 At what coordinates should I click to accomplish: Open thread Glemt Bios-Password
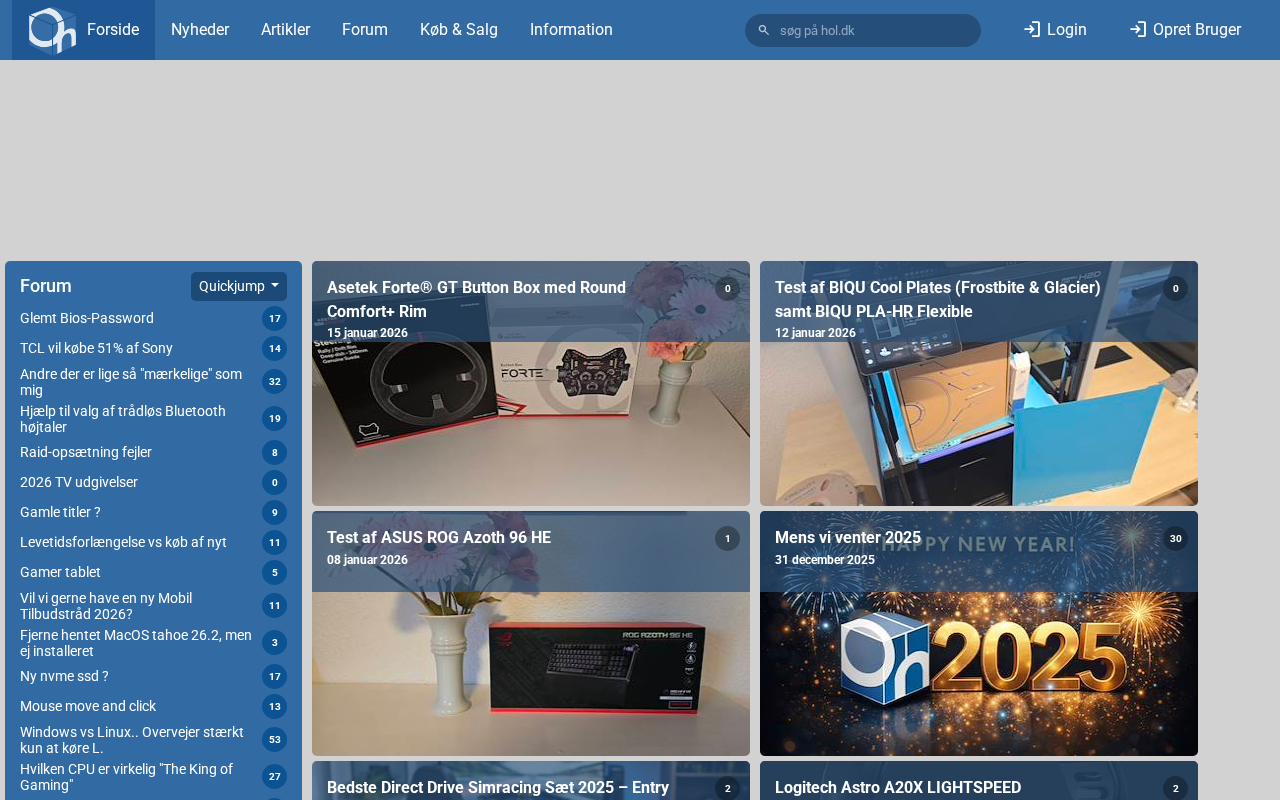pyautogui.click(x=87, y=318)
